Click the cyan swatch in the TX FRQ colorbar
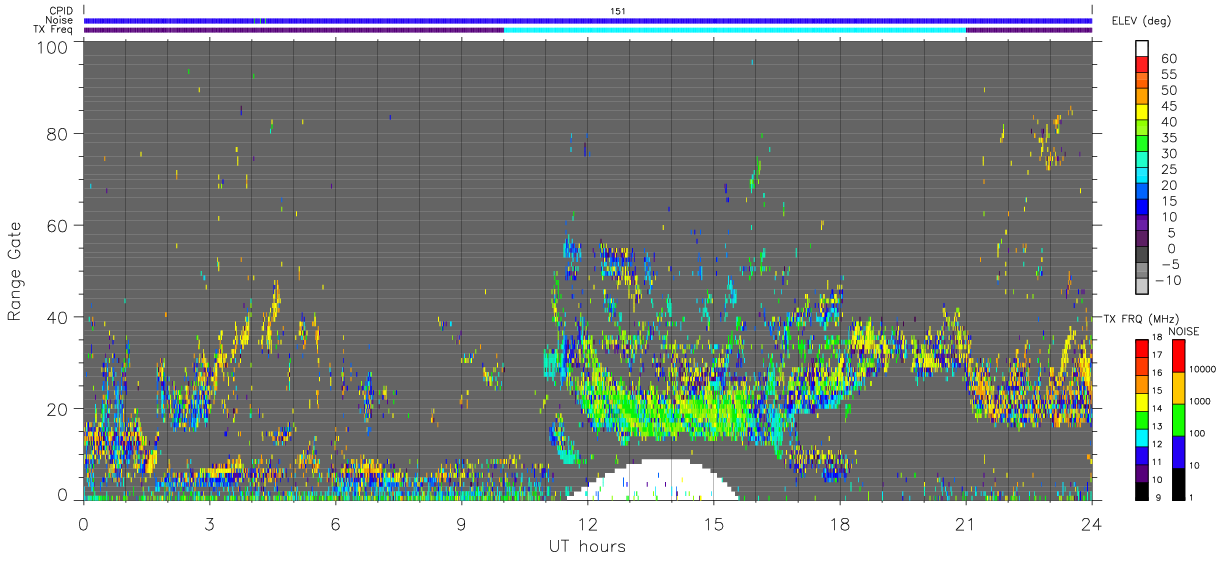This screenshot has height=567, width=1228. click(x=1141, y=436)
